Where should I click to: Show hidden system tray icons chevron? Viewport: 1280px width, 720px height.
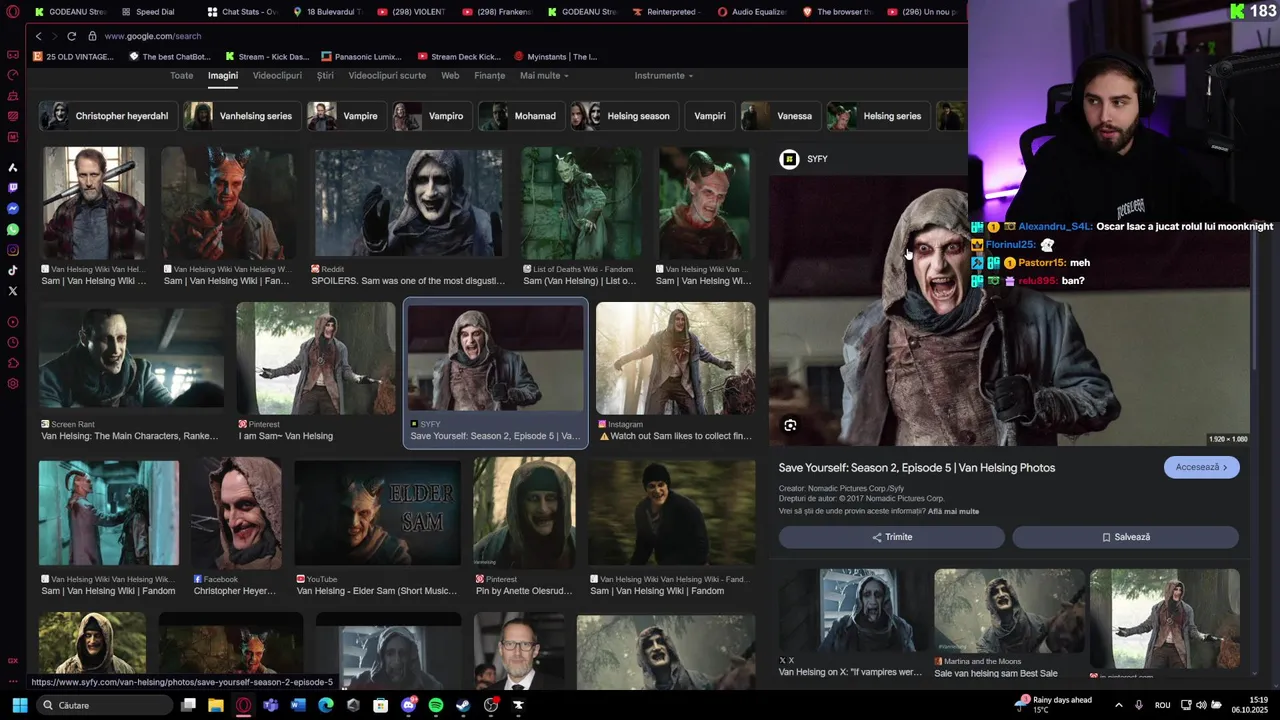click(x=1118, y=705)
